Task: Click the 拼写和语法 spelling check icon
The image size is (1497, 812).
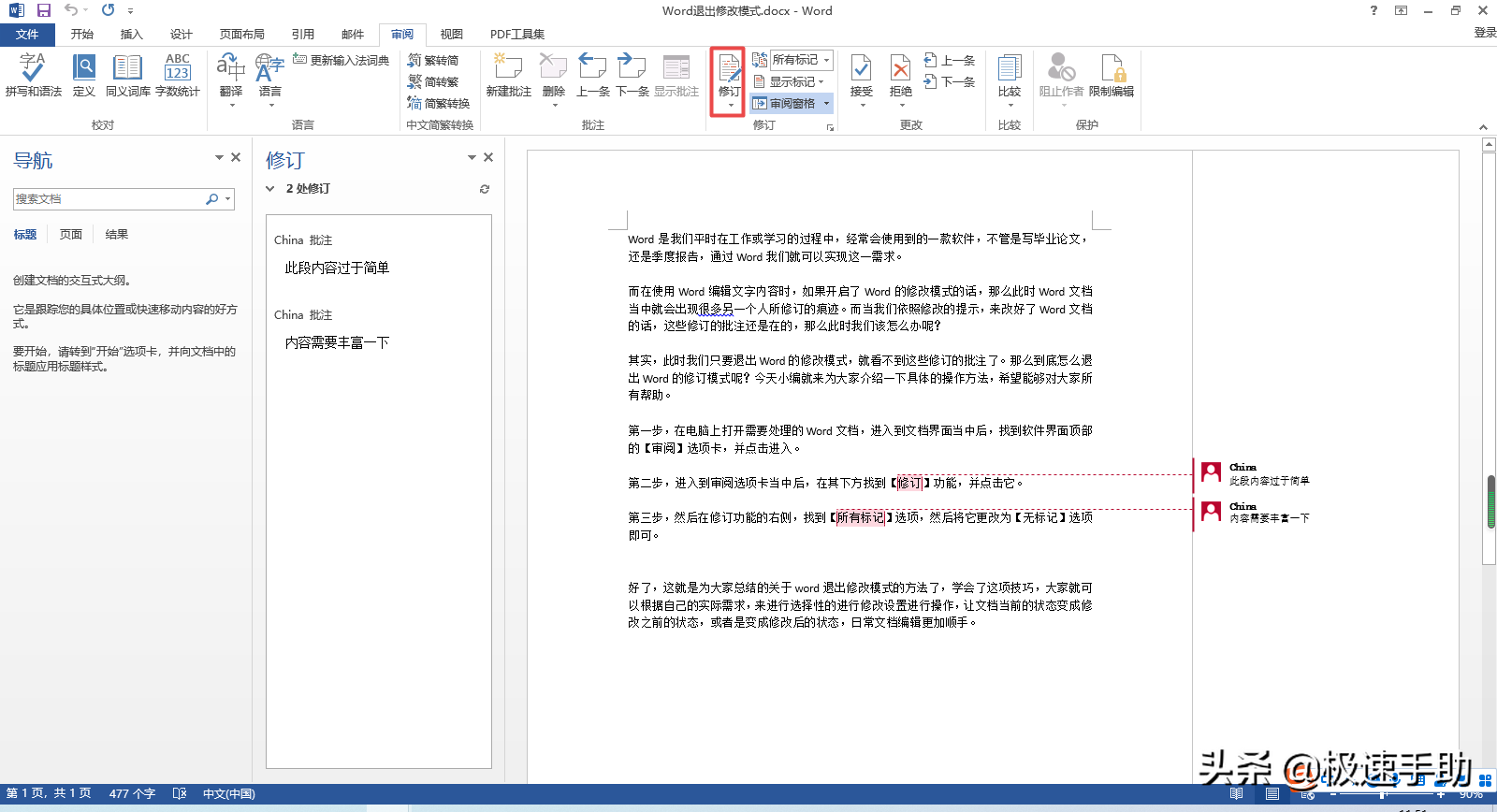Action: [33, 75]
